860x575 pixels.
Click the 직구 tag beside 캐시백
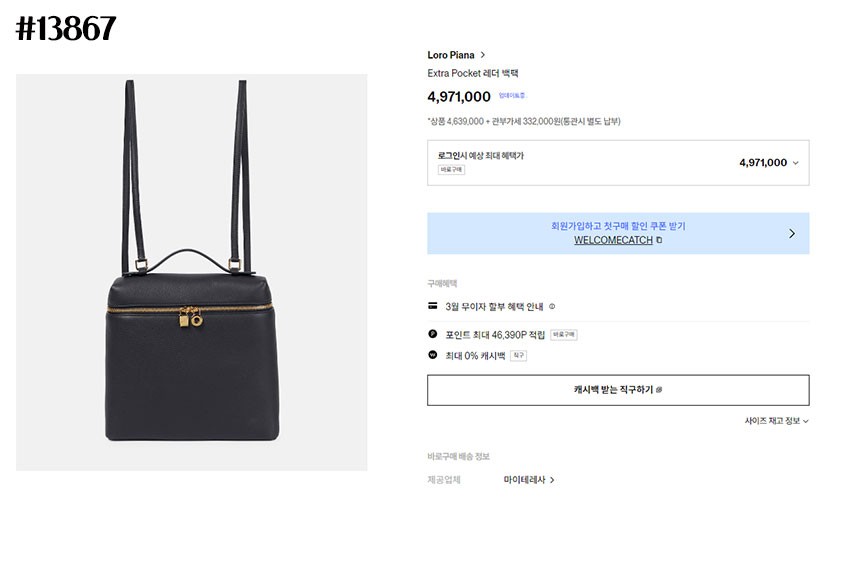pyautogui.click(x=518, y=356)
